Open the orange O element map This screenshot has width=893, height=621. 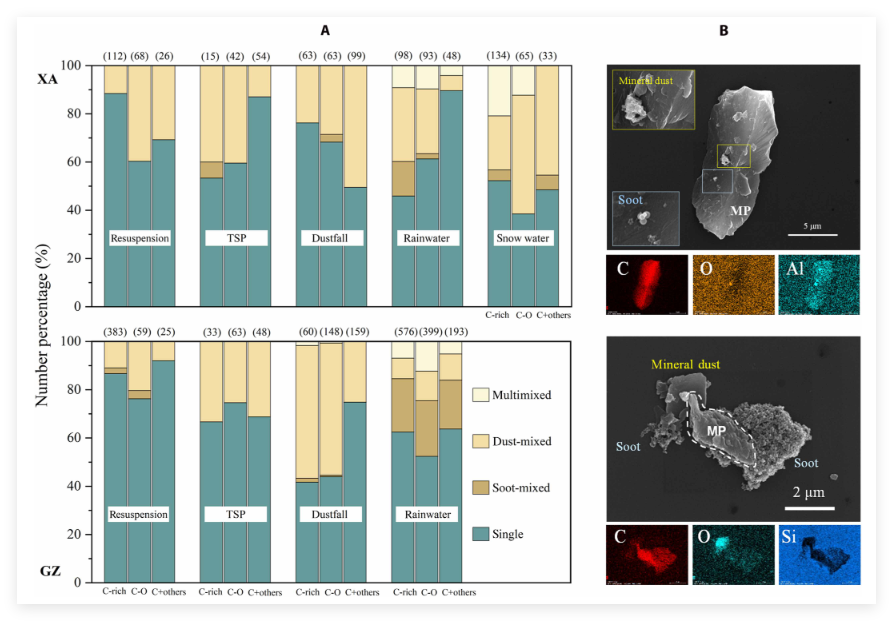tap(733, 285)
